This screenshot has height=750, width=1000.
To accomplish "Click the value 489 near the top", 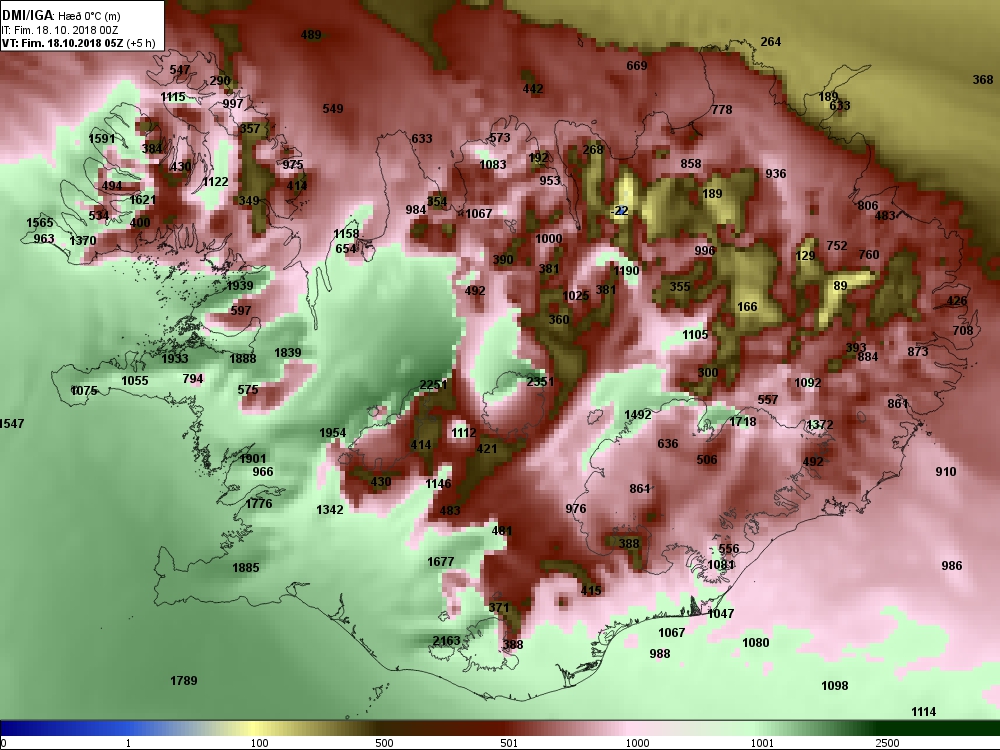I will pos(311,35).
